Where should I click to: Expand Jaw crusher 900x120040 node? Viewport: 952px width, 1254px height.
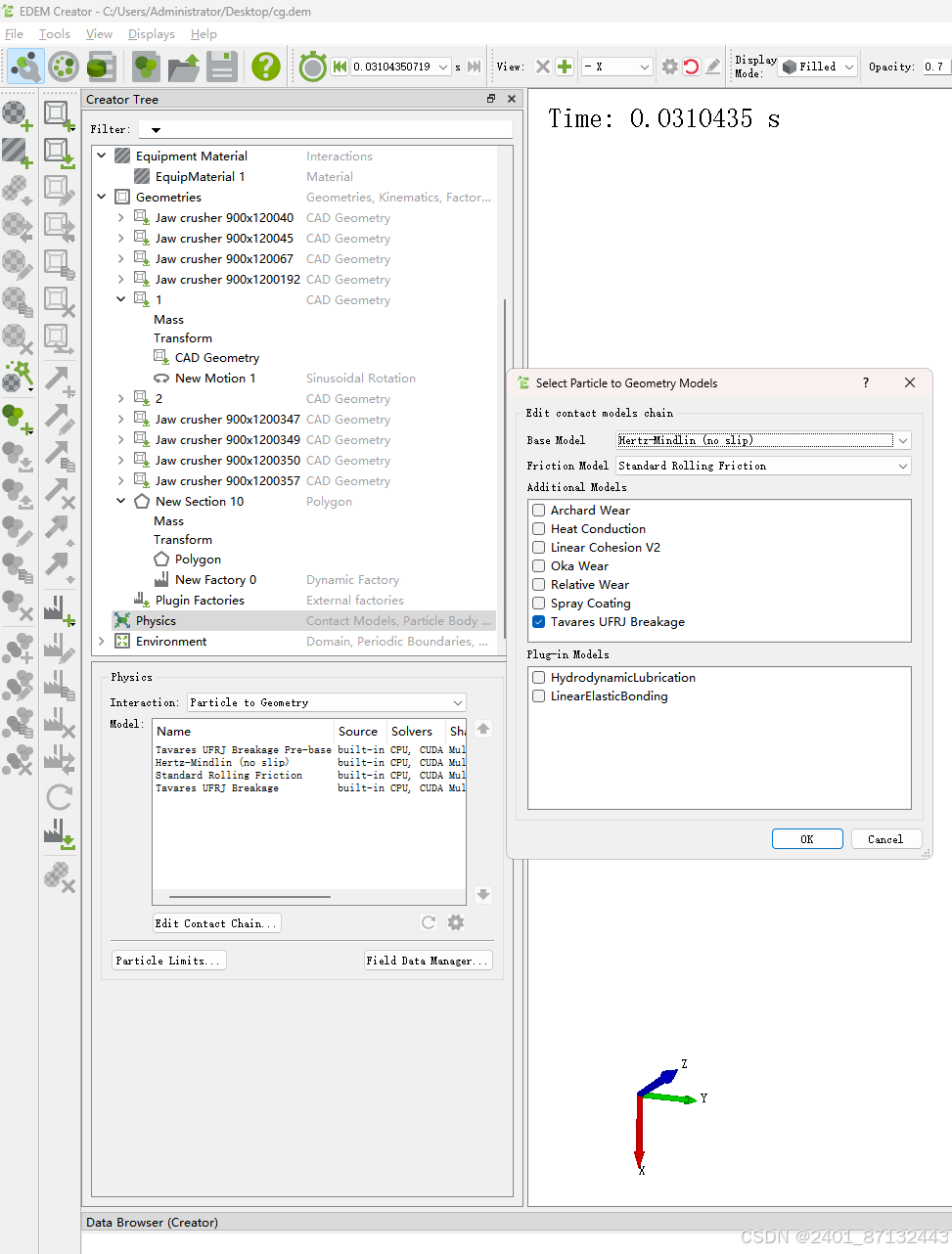point(120,217)
